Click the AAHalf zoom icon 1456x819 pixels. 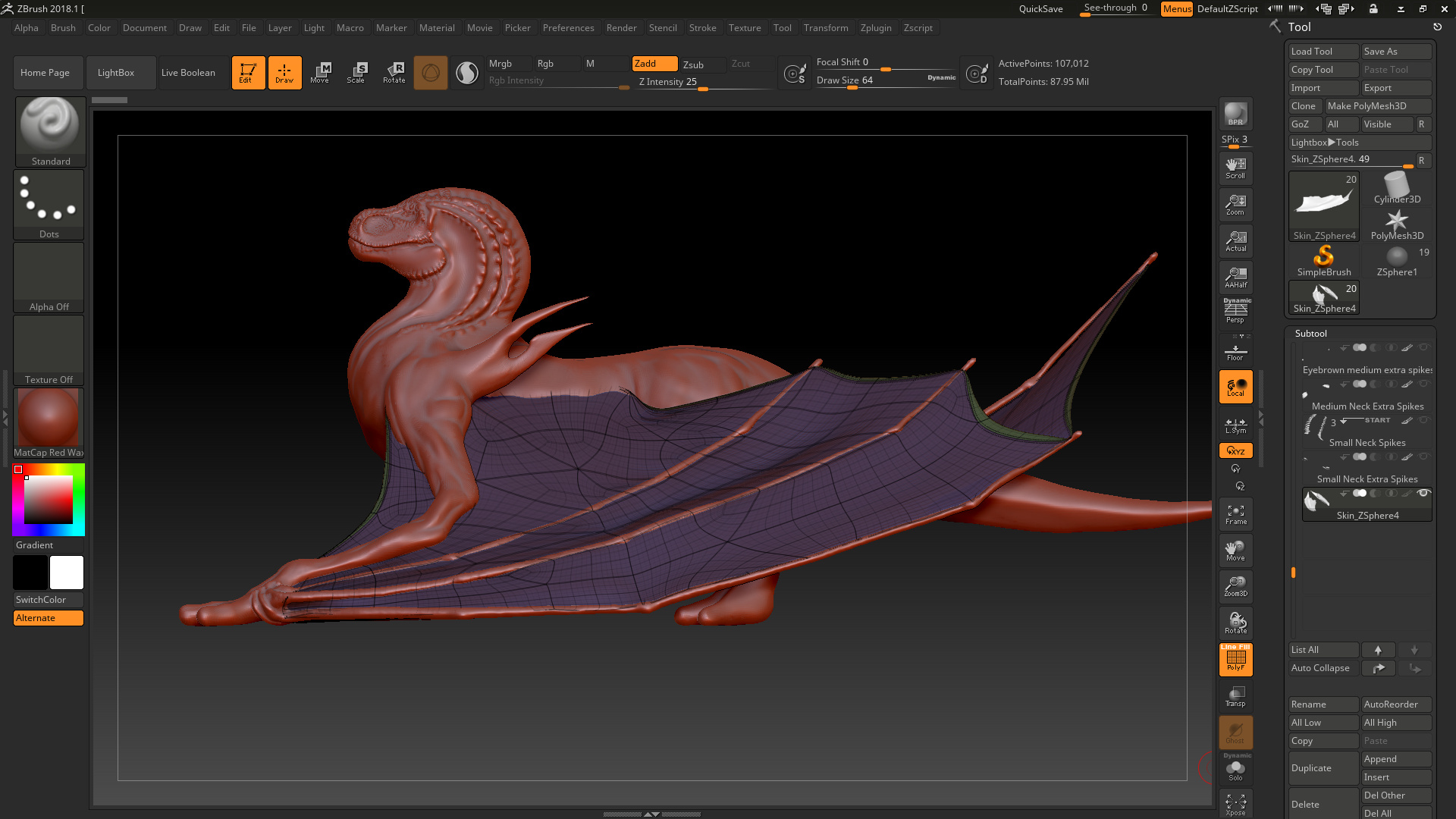(1235, 278)
